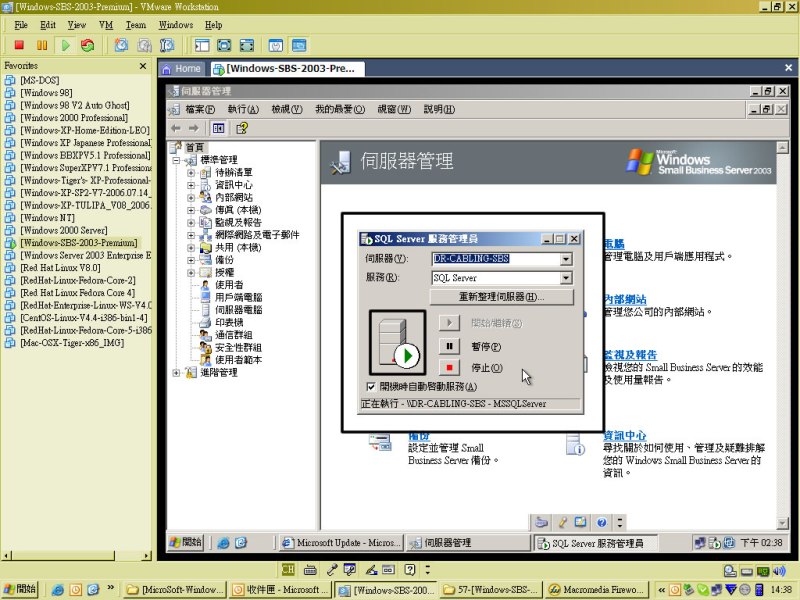800x600 pixels.
Task: Click the host volume speaker icon
Action: (x=780, y=571)
